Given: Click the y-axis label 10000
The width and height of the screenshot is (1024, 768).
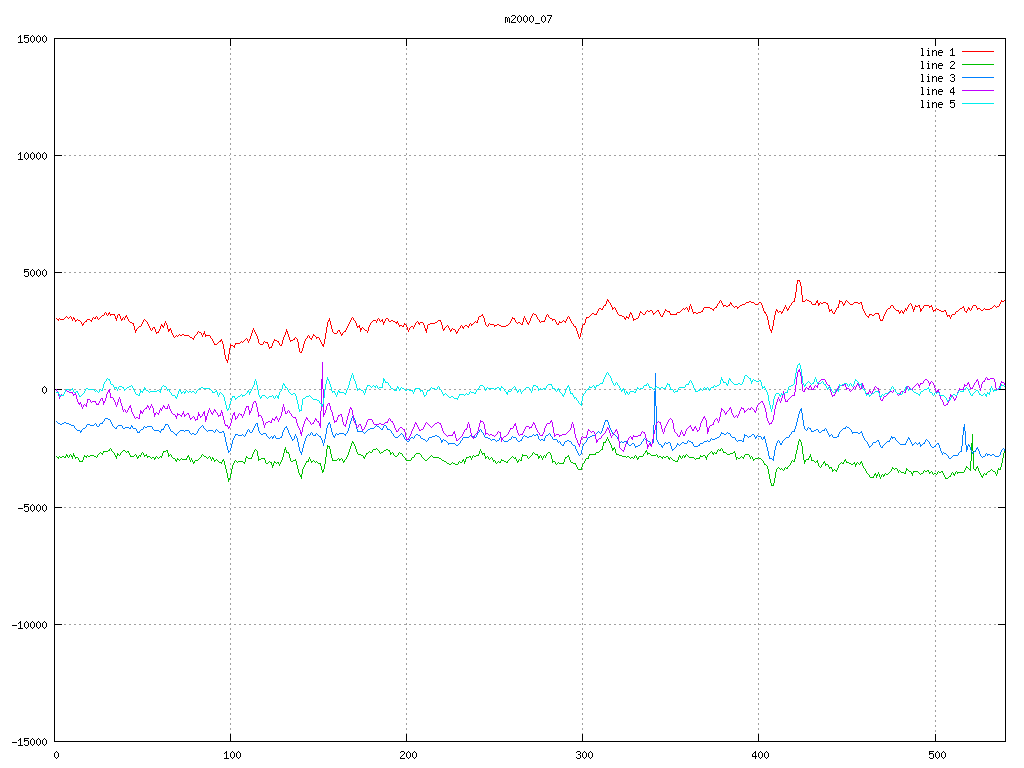Looking at the screenshot, I should pos(33,156).
